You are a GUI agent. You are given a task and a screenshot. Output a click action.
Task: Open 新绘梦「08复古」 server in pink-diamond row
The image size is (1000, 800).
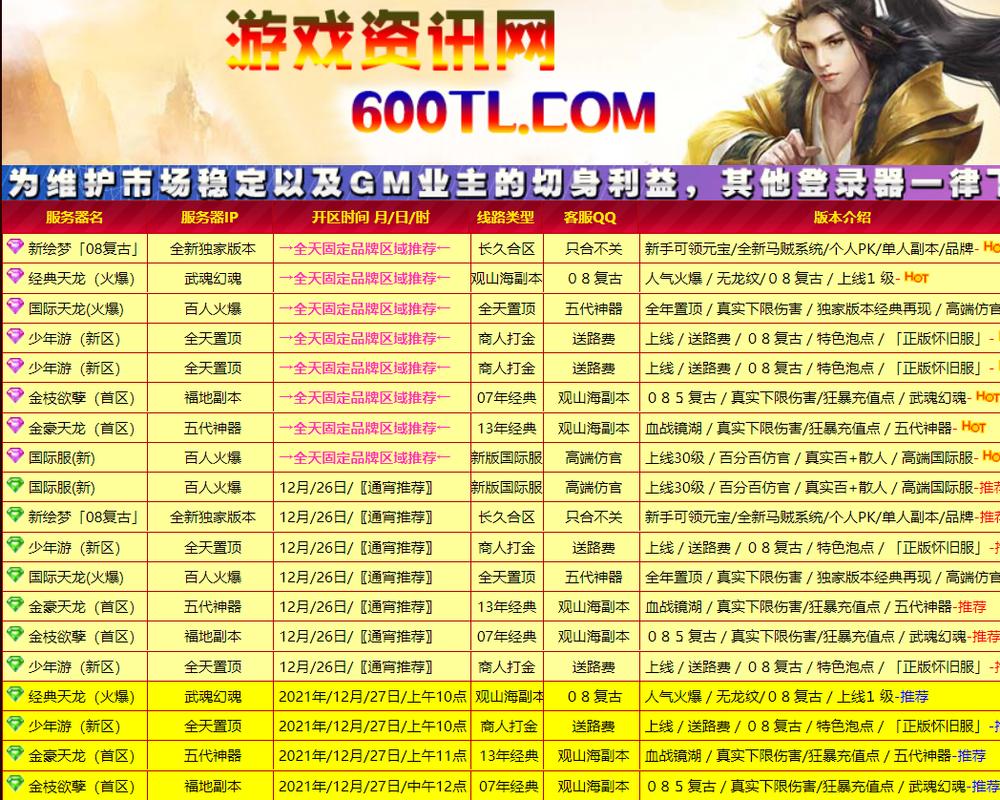pyautogui.click(x=83, y=249)
